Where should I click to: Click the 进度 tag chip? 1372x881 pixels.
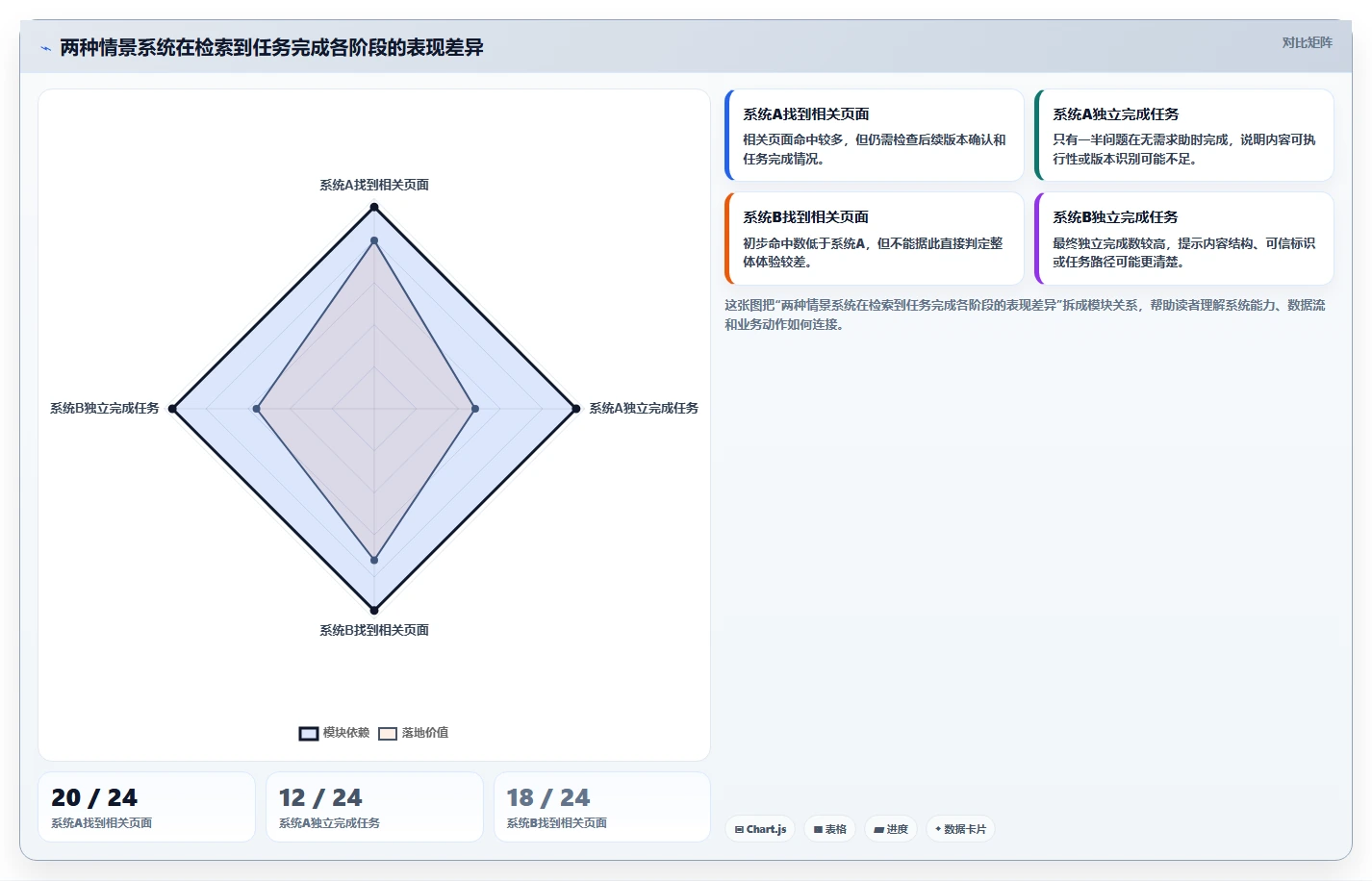pyautogui.click(x=890, y=829)
